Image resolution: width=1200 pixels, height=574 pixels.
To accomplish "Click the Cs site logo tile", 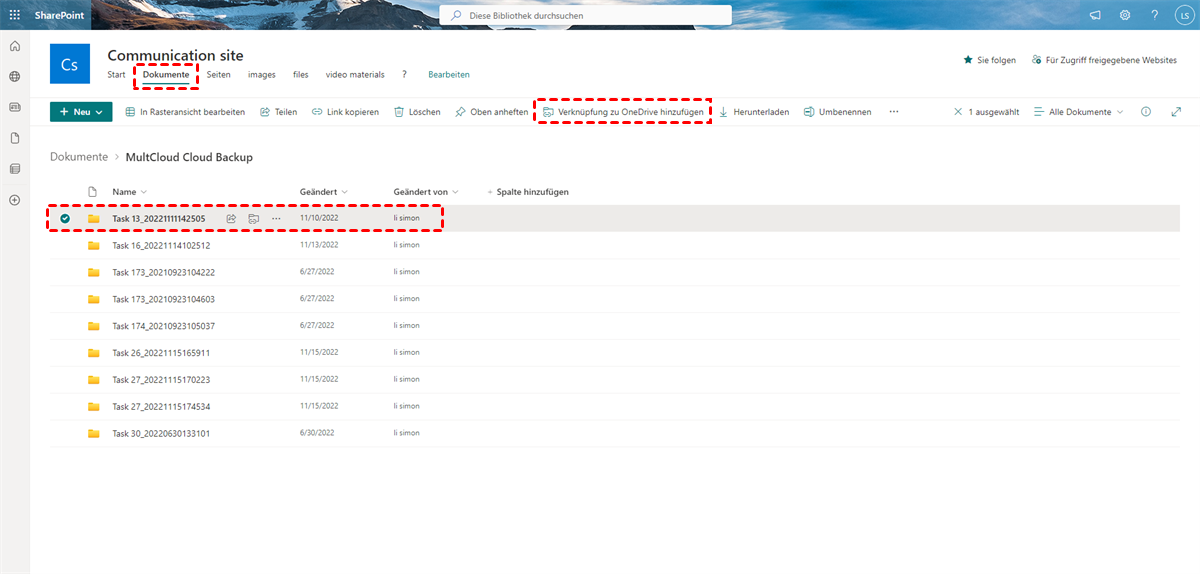I will [70, 64].
